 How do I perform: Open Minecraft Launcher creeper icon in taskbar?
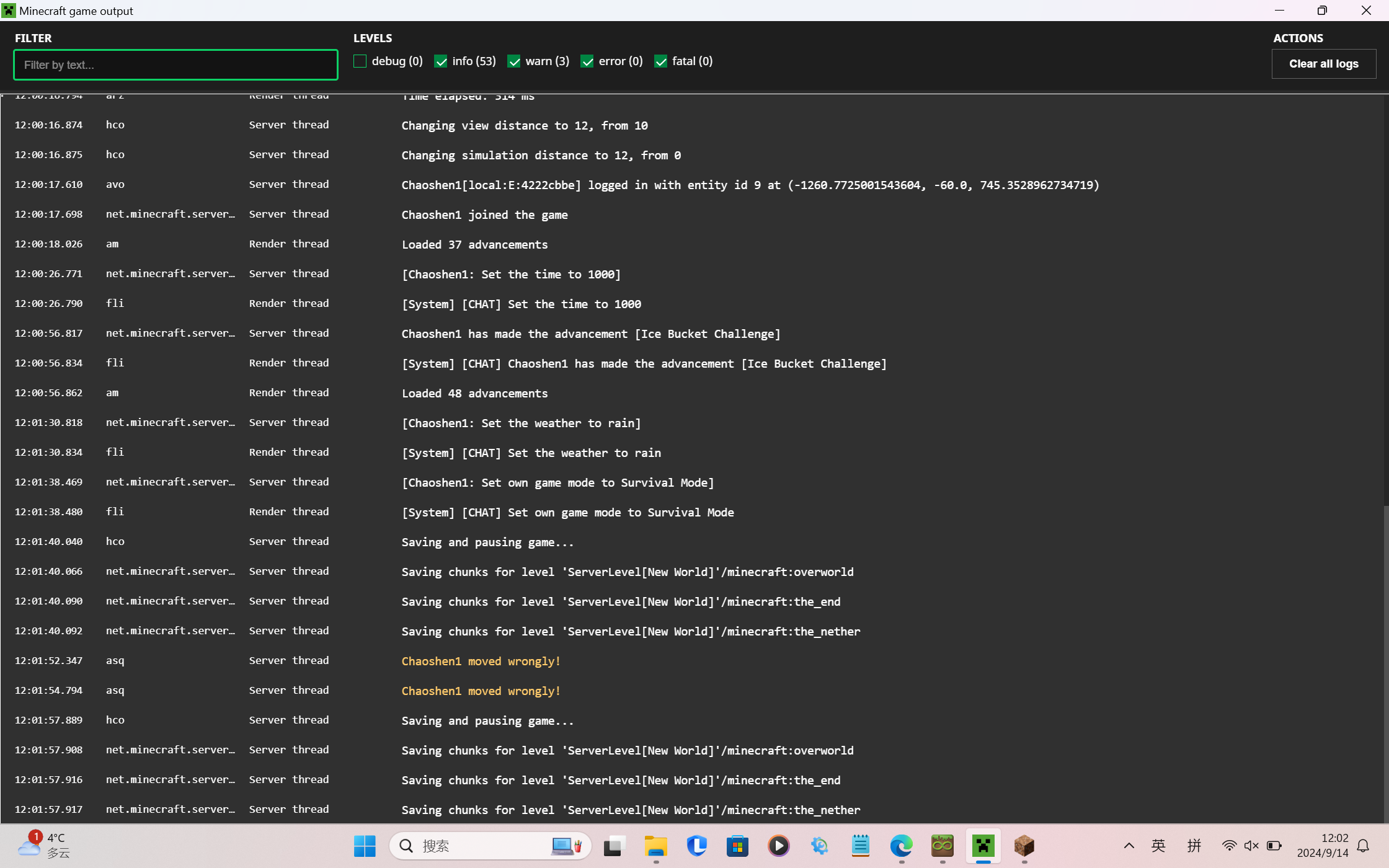pos(983,846)
